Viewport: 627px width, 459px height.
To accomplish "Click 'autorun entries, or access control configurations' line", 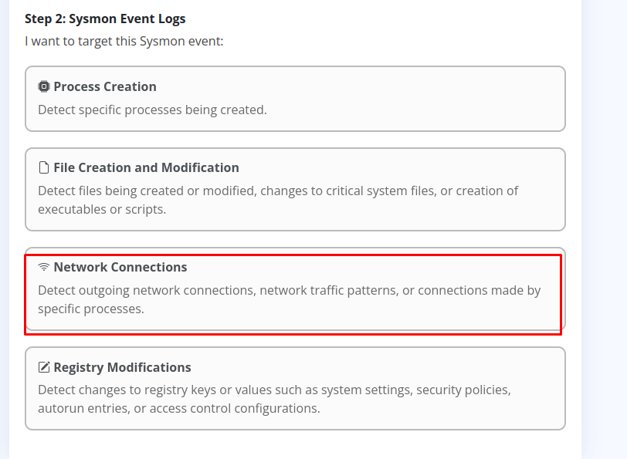I will point(179,408).
